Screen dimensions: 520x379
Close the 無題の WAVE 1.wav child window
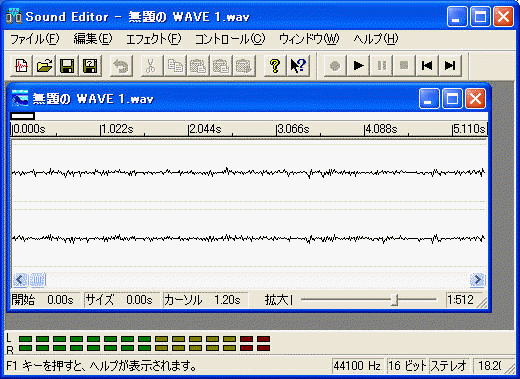475,99
